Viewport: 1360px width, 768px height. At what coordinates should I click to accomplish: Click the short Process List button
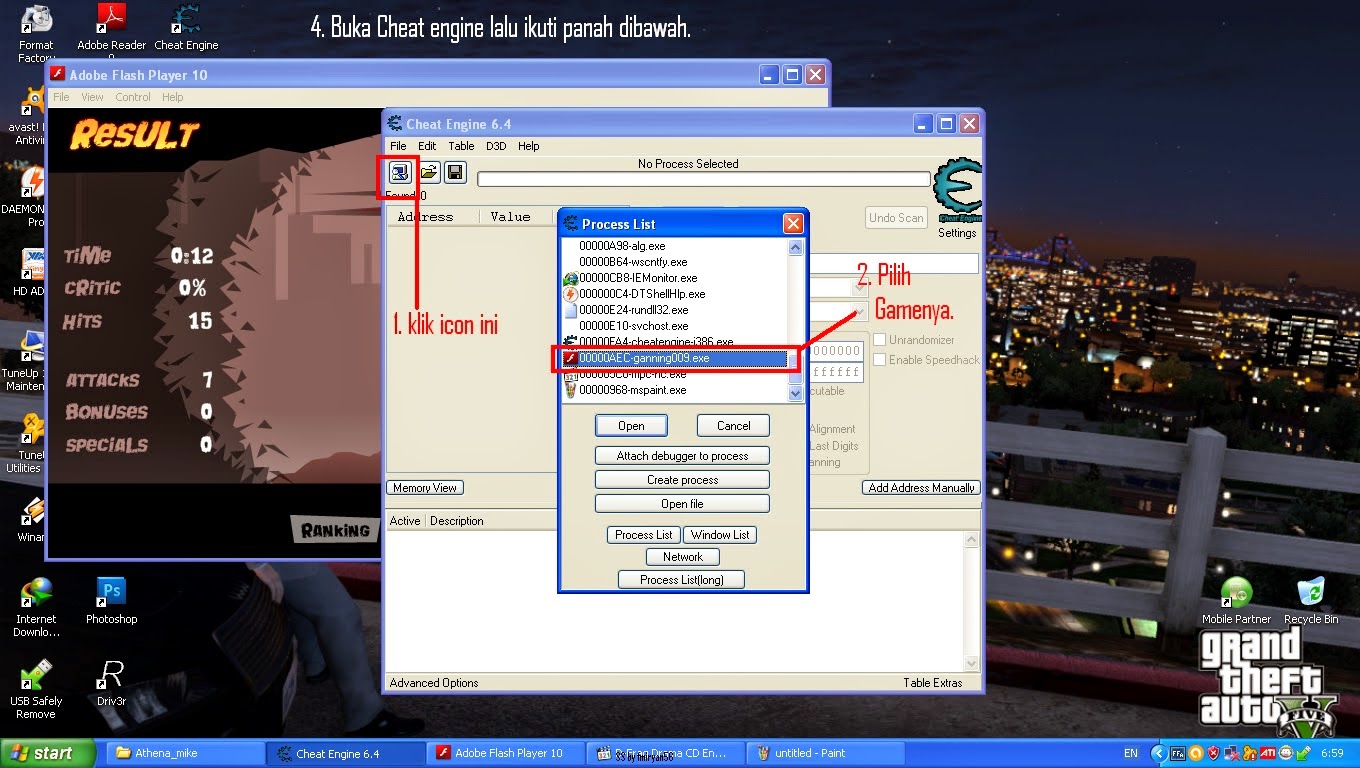point(644,535)
